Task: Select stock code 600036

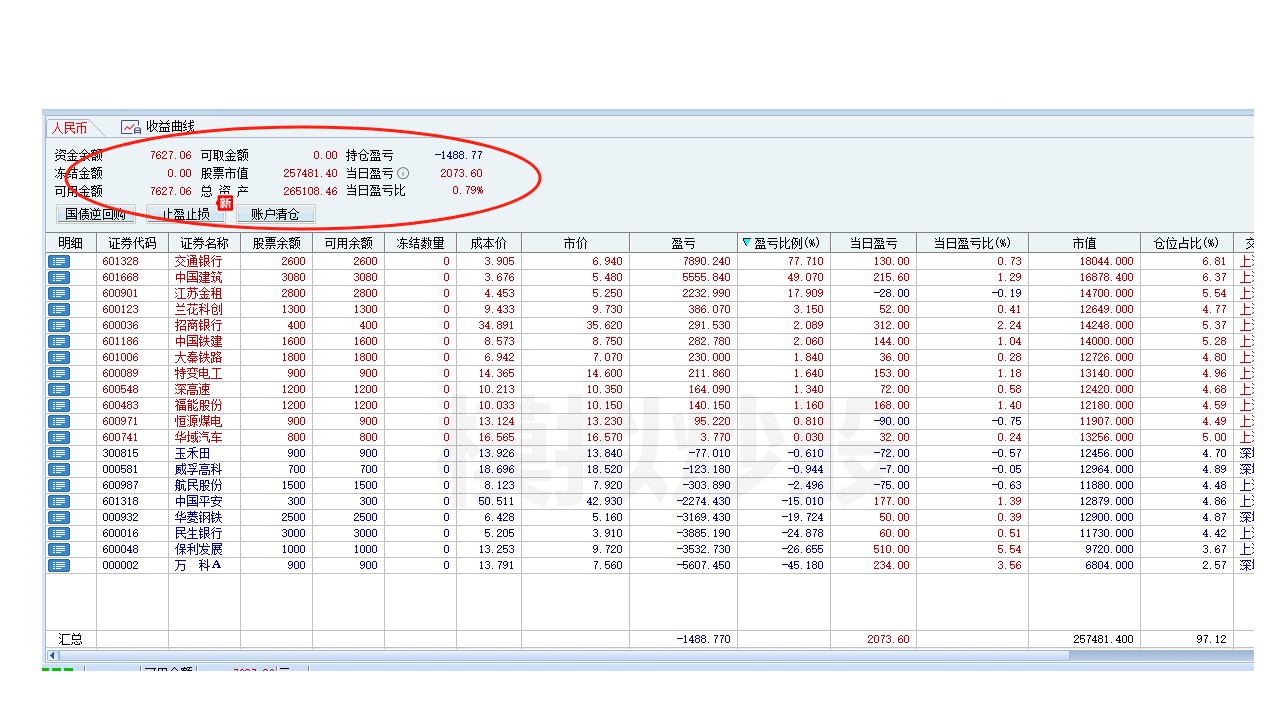Action: (121, 325)
